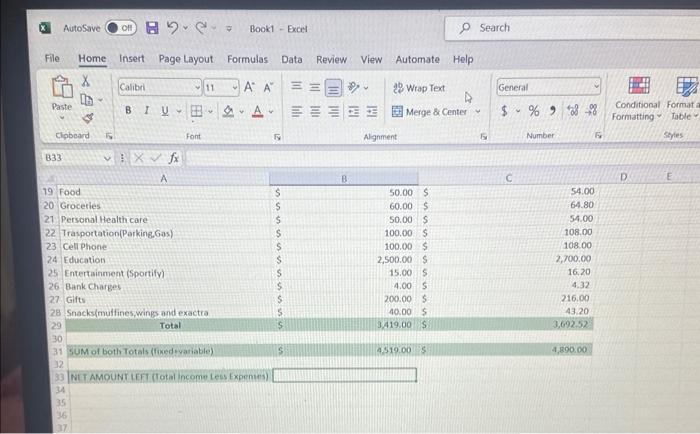
Task: Switch to the Data tab
Action: [x=292, y=59]
